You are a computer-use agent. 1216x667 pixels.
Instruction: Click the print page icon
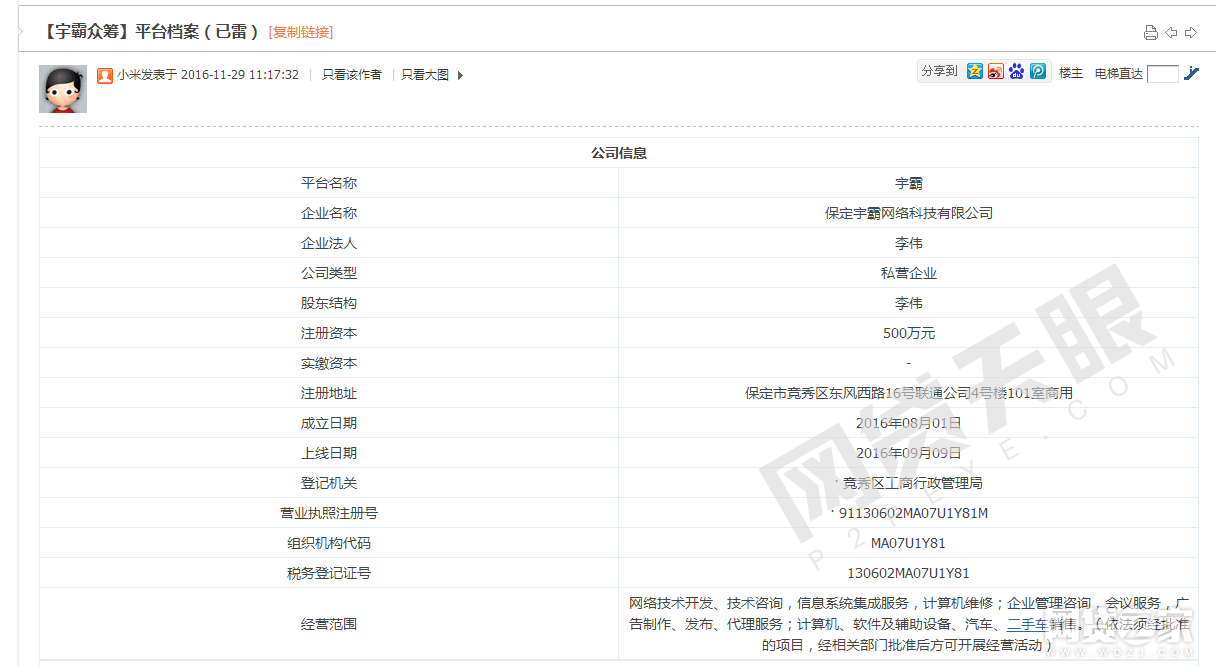click(1151, 32)
